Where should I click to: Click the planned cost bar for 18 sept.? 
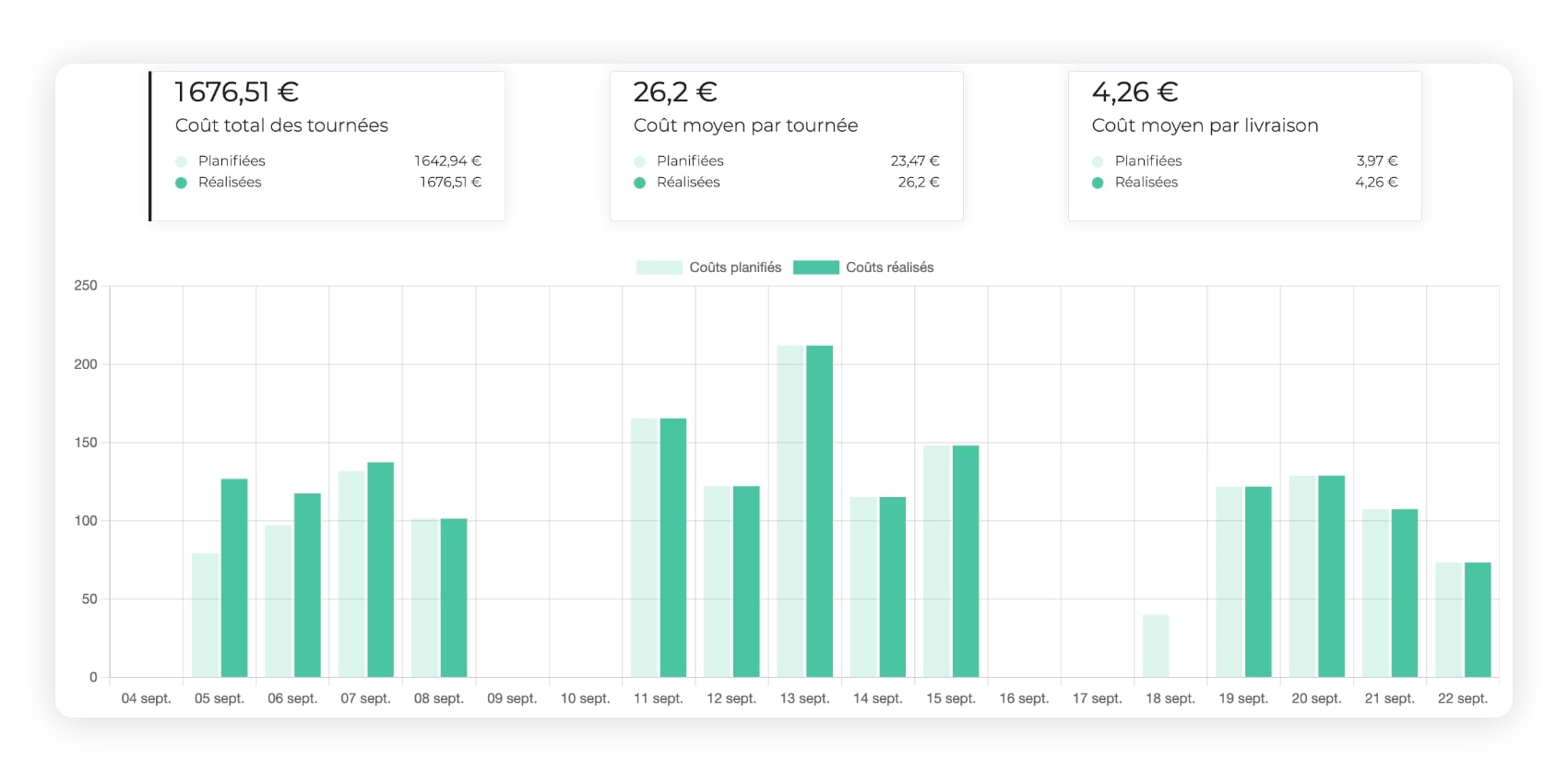tap(1156, 646)
